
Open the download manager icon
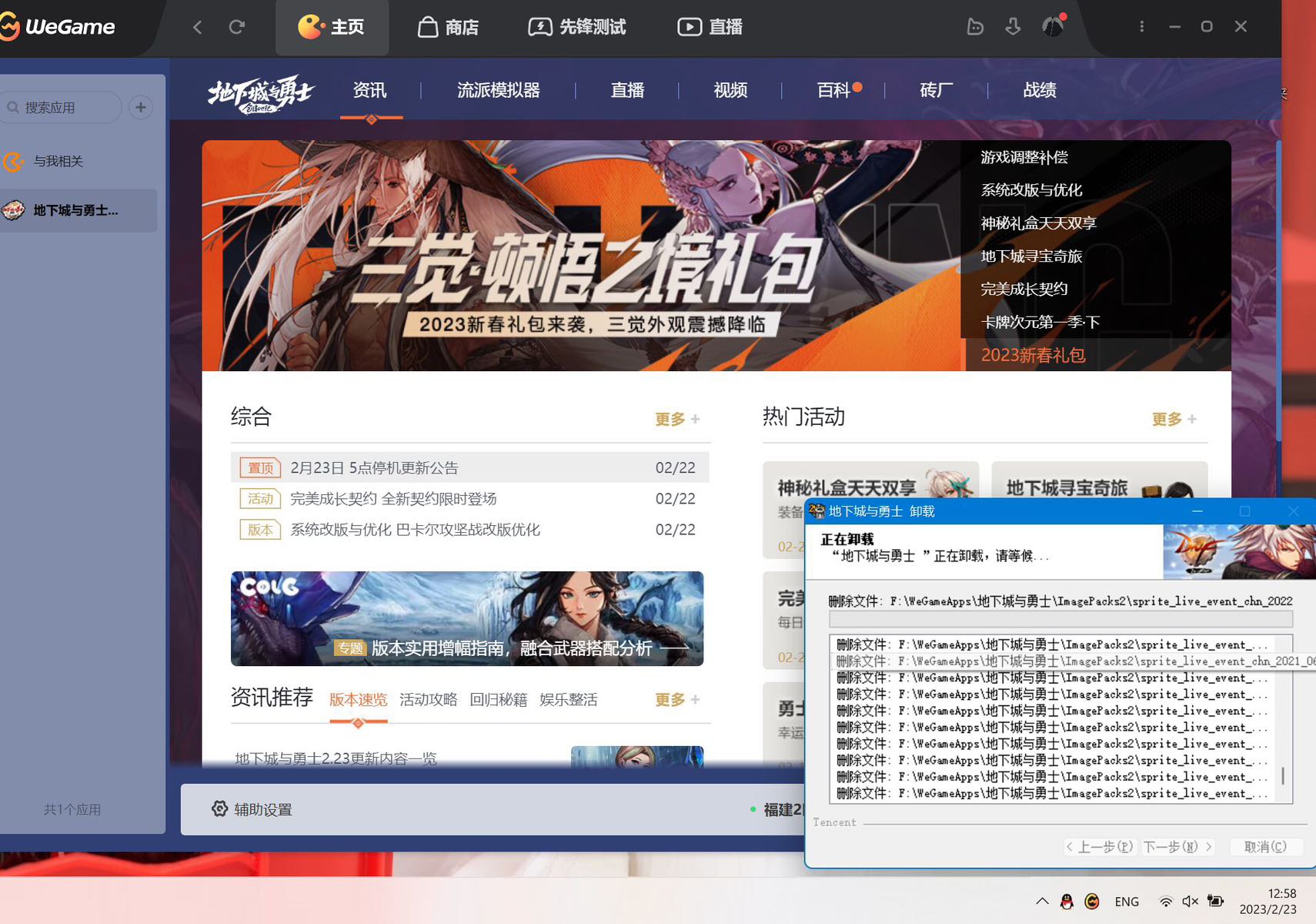[x=1013, y=27]
